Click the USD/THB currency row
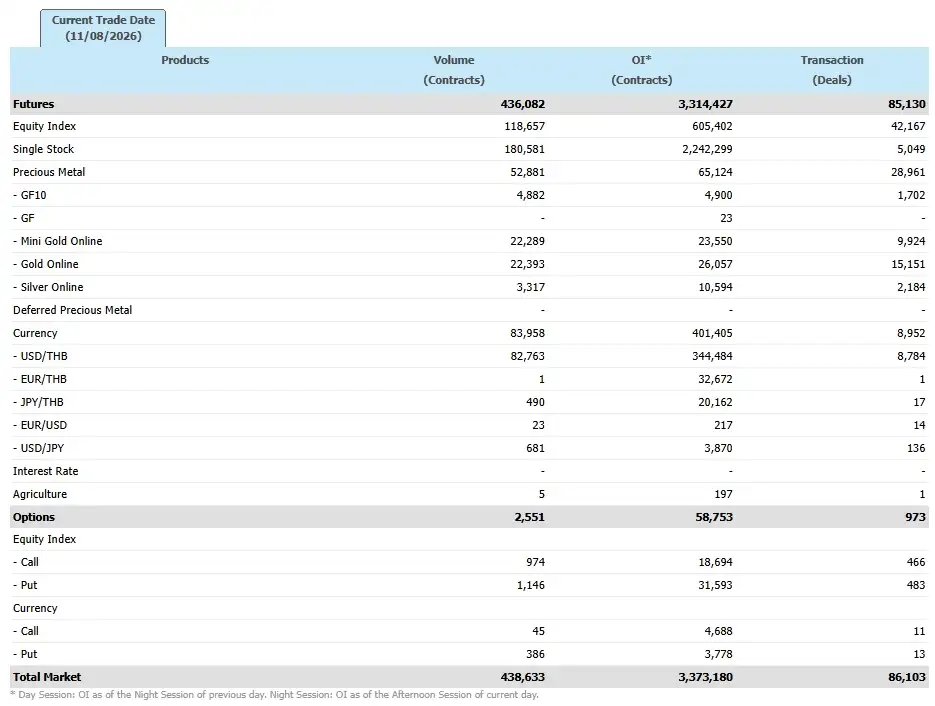The image size is (935, 706). [469, 356]
